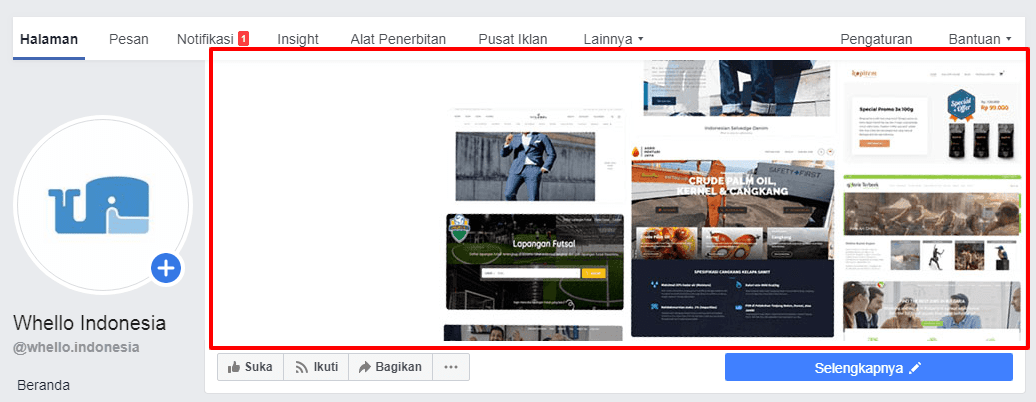Image resolution: width=1036 pixels, height=402 pixels.
Task: Add a profile photo with the plus icon
Action: point(166,268)
